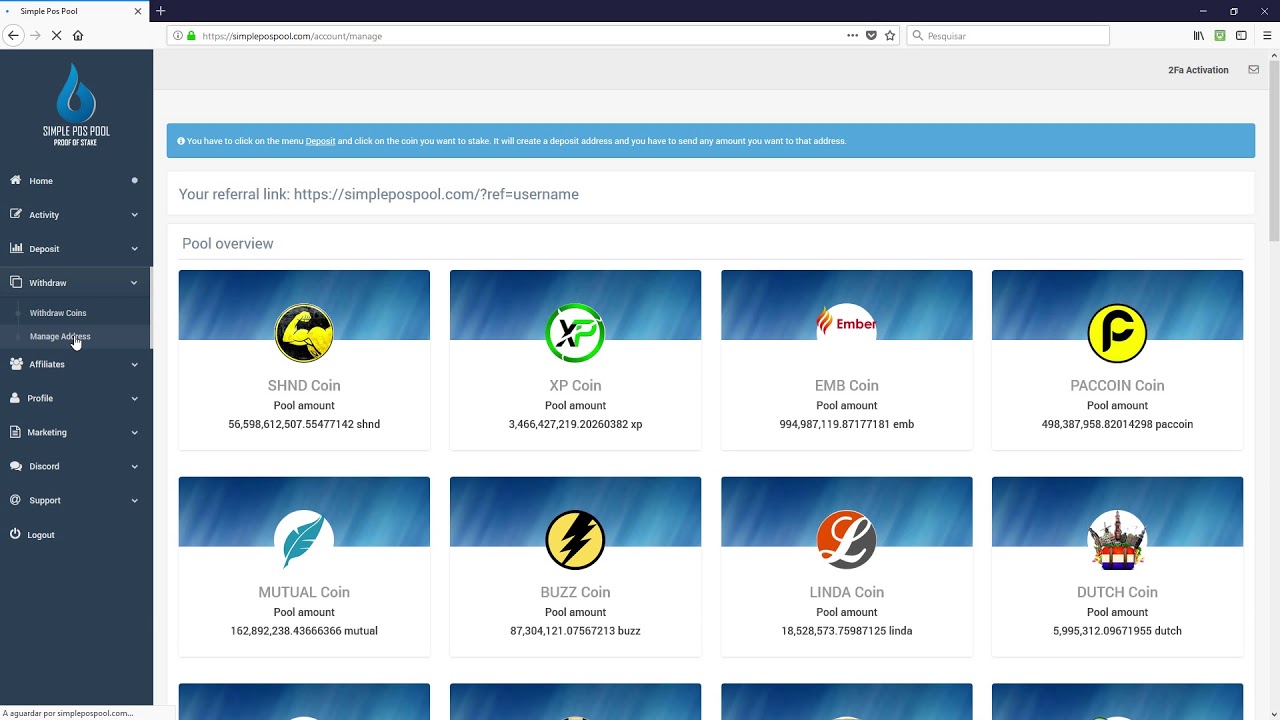This screenshot has height=720, width=1280.
Task: Click the Logout power icon
Action: pos(15,534)
